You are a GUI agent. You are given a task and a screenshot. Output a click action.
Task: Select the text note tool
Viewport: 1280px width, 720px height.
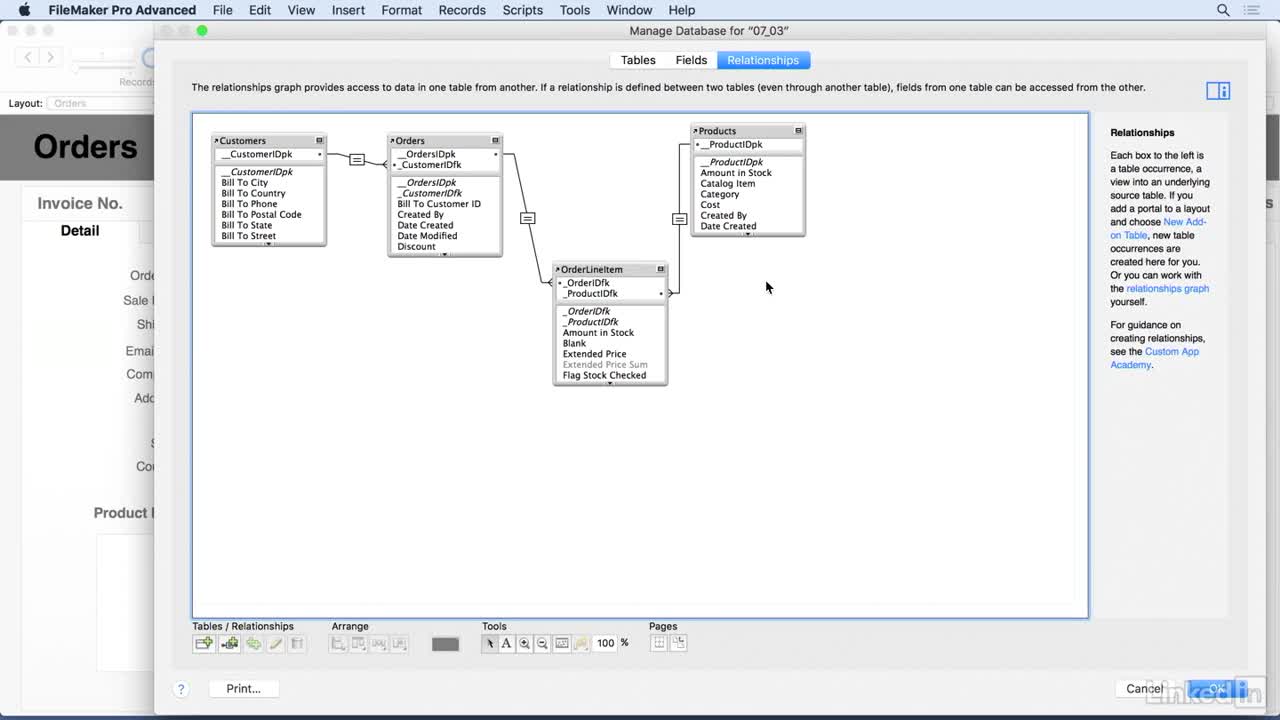pos(506,644)
